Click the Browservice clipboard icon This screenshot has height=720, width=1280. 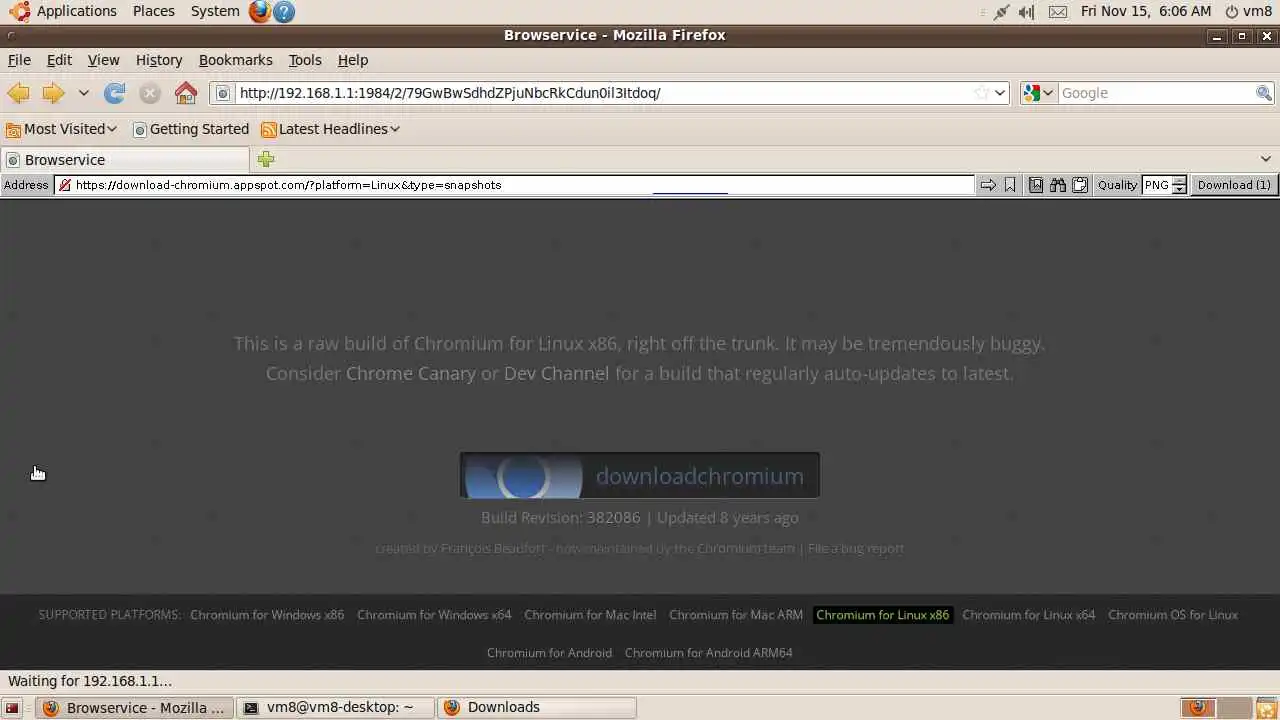1080,185
